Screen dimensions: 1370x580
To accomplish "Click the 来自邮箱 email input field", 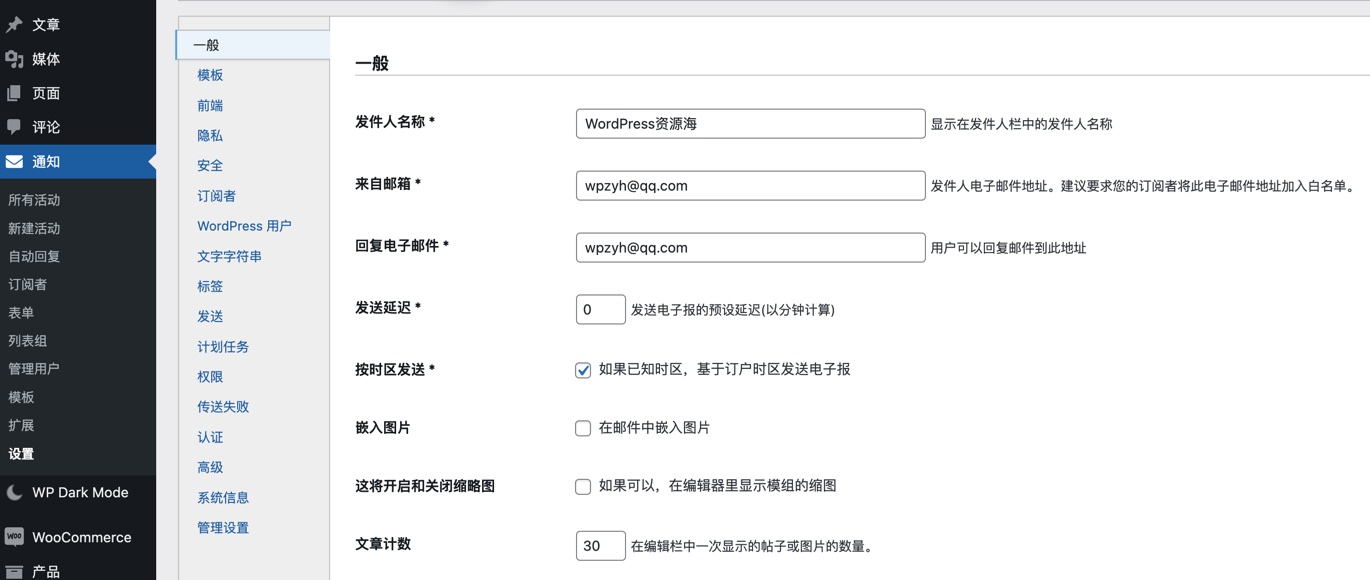I will click(750, 185).
